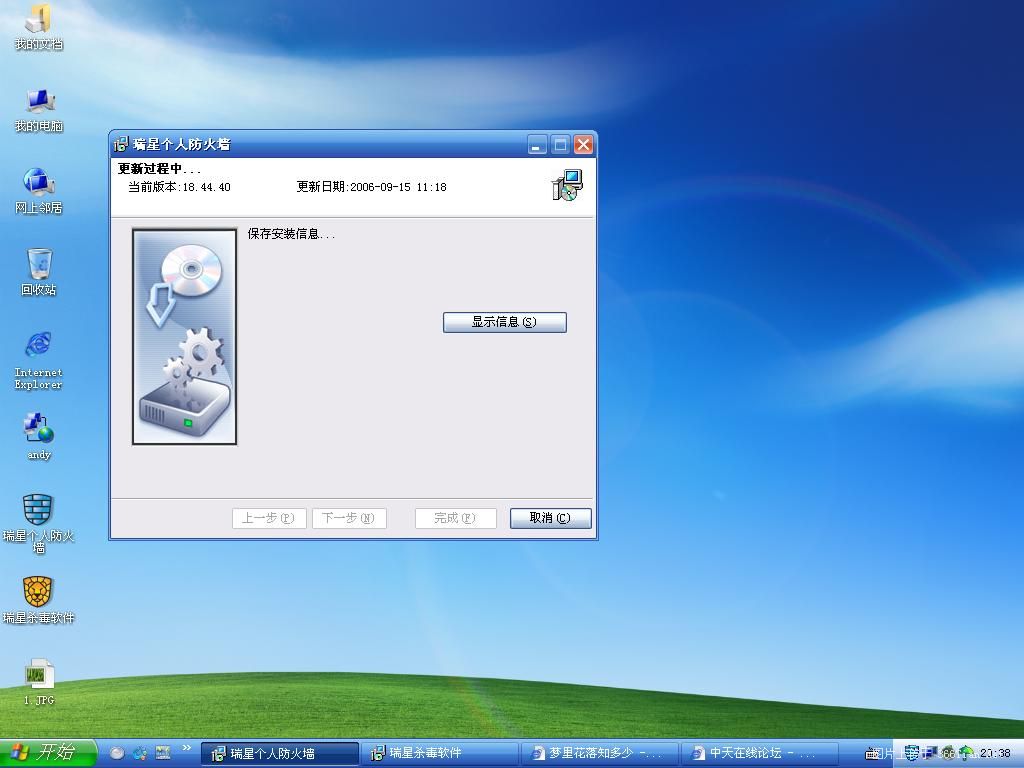Click the disabled 上一步(P) button
The width and height of the screenshot is (1024, 768).
(x=269, y=519)
